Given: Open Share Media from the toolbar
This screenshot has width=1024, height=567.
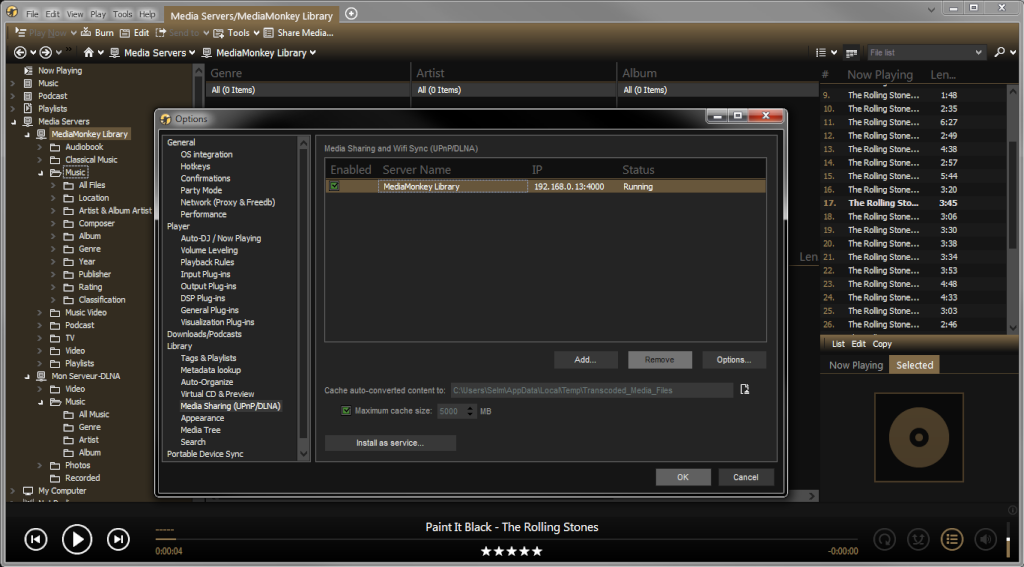Looking at the screenshot, I should click(x=298, y=33).
